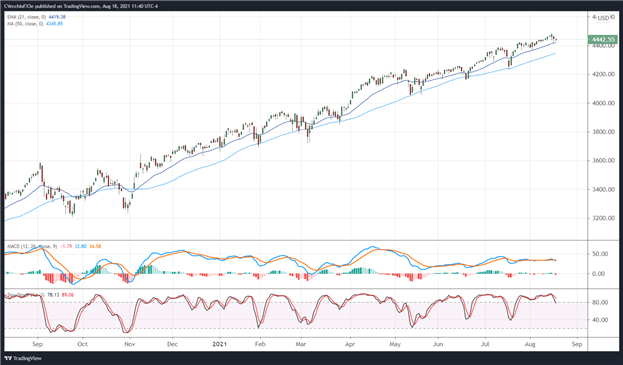Click the EMA value 4419.38
The width and height of the screenshot is (623, 365).
coord(56,17)
